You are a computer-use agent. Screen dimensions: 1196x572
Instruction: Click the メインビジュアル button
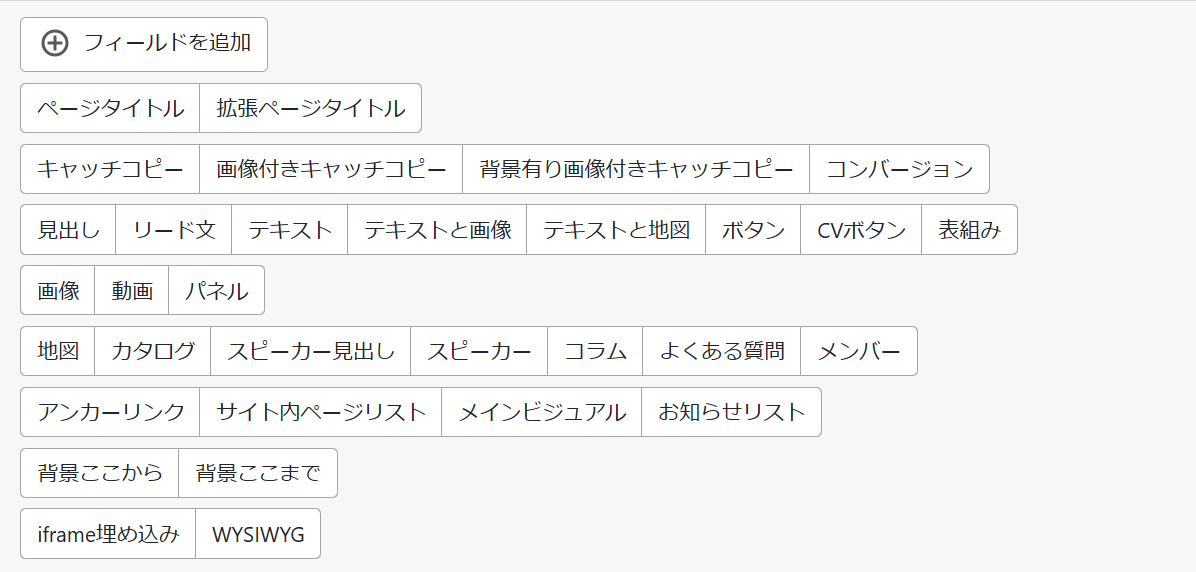pos(541,412)
